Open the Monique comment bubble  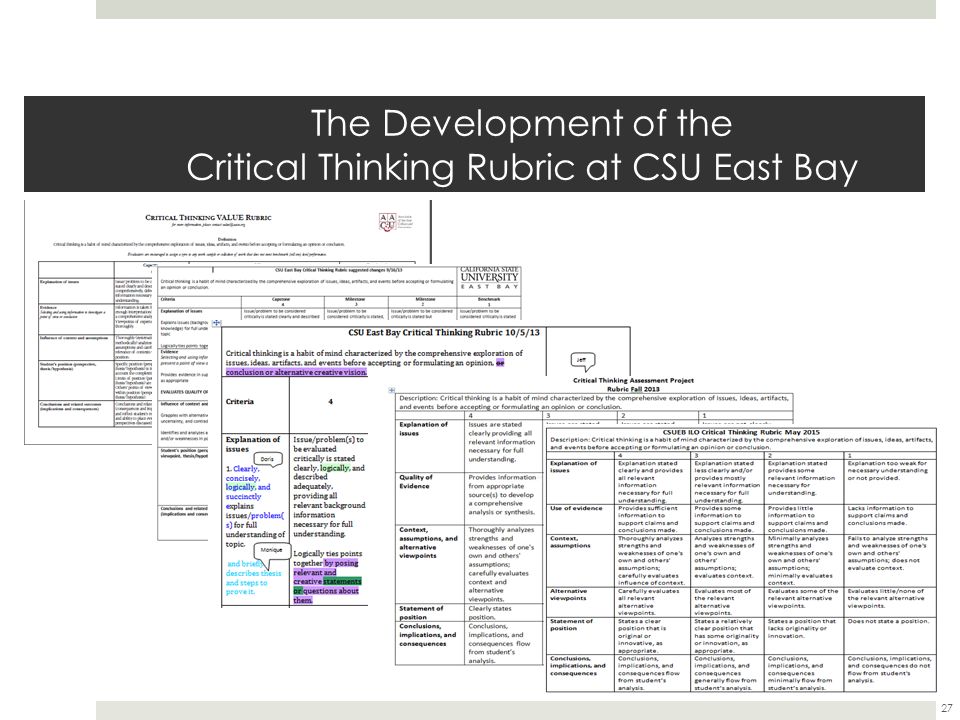(x=271, y=552)
